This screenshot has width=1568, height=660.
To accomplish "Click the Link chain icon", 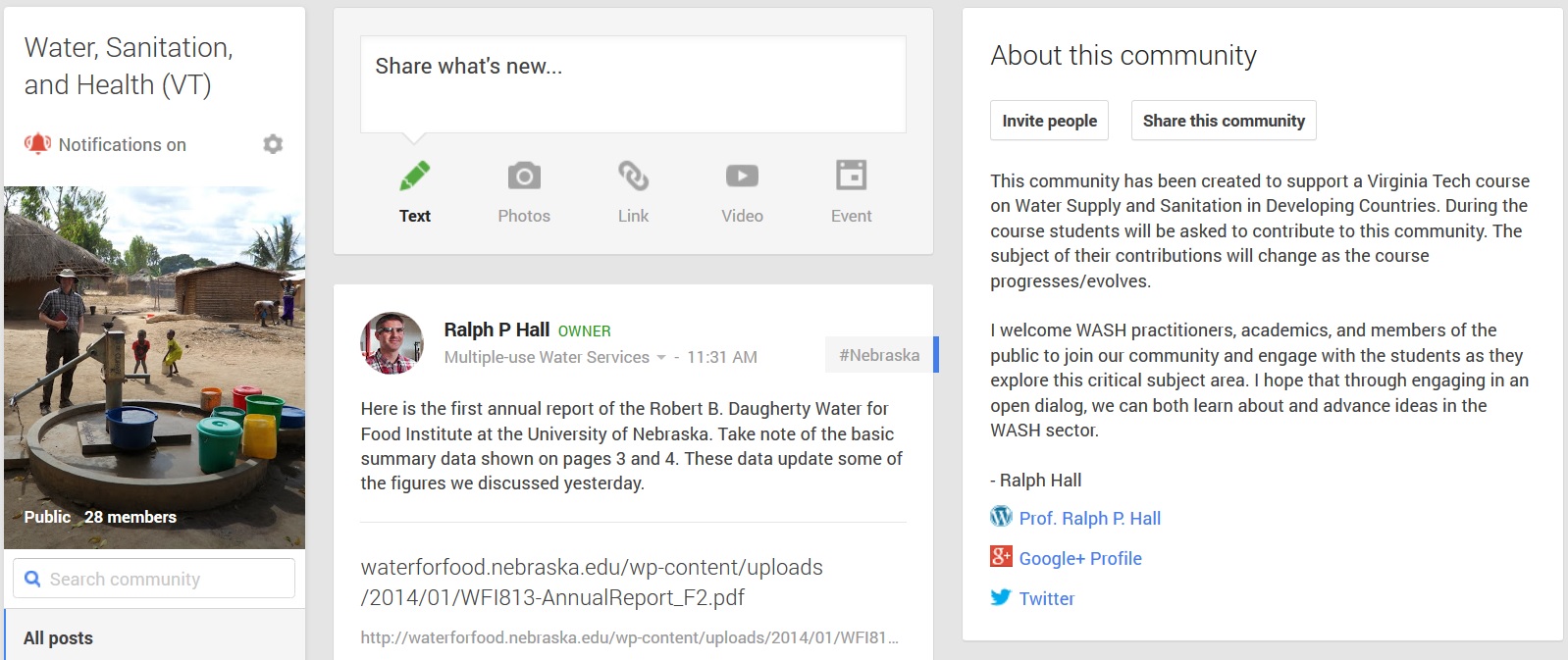I will tap(633, 177).
